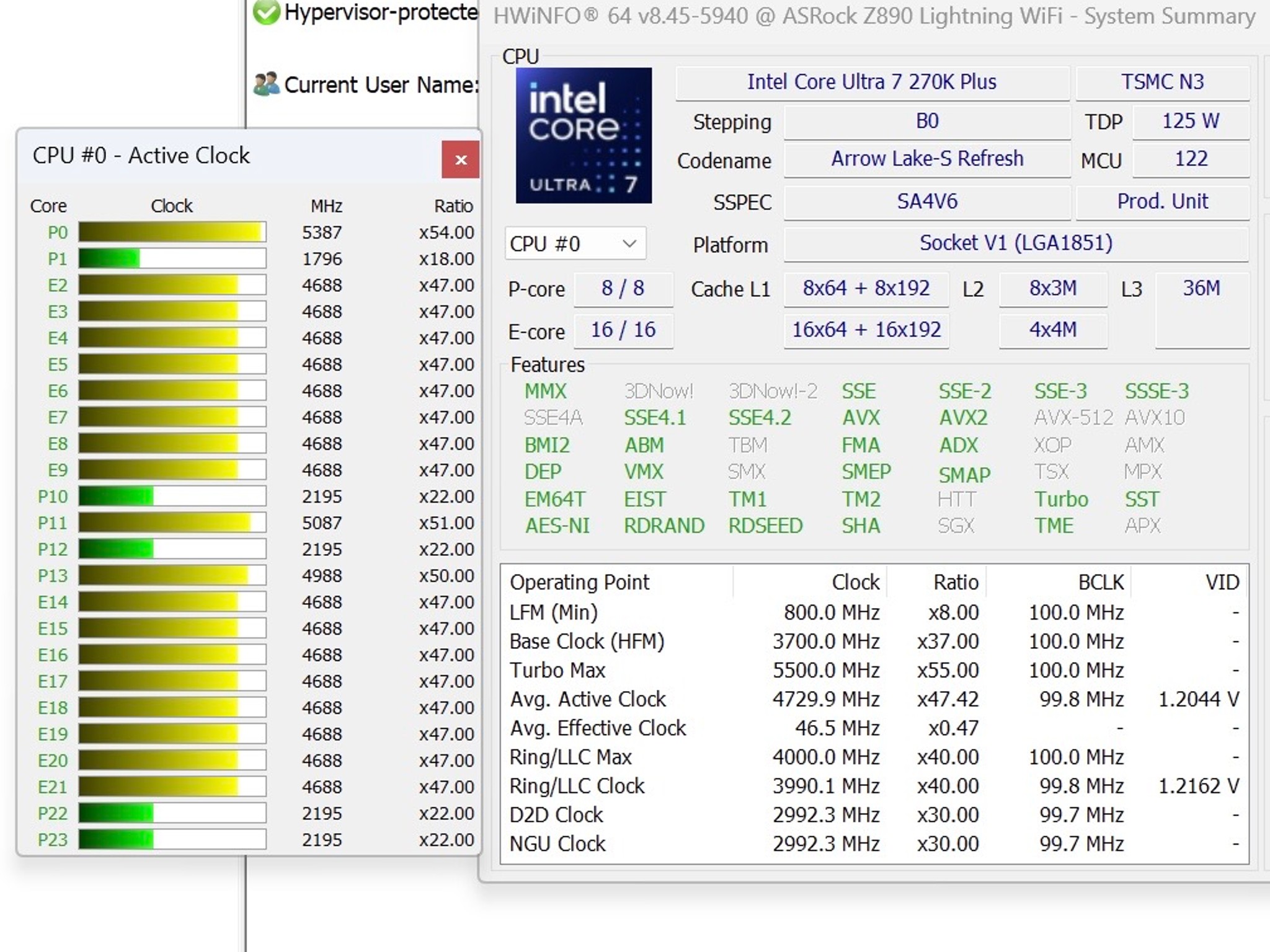The width and height of the screenshot is (1270, 952).
Task: Open the CPU #0 selector dropdown
Action: 575,244
